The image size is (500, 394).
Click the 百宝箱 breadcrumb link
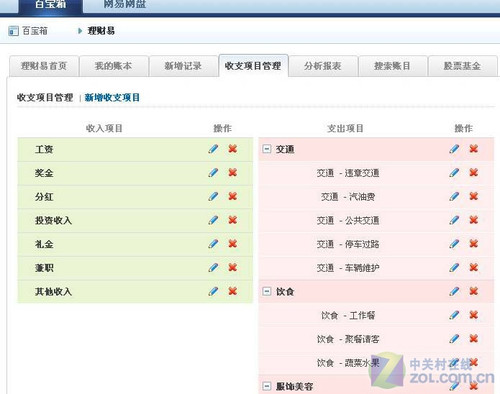pos(35,31)
